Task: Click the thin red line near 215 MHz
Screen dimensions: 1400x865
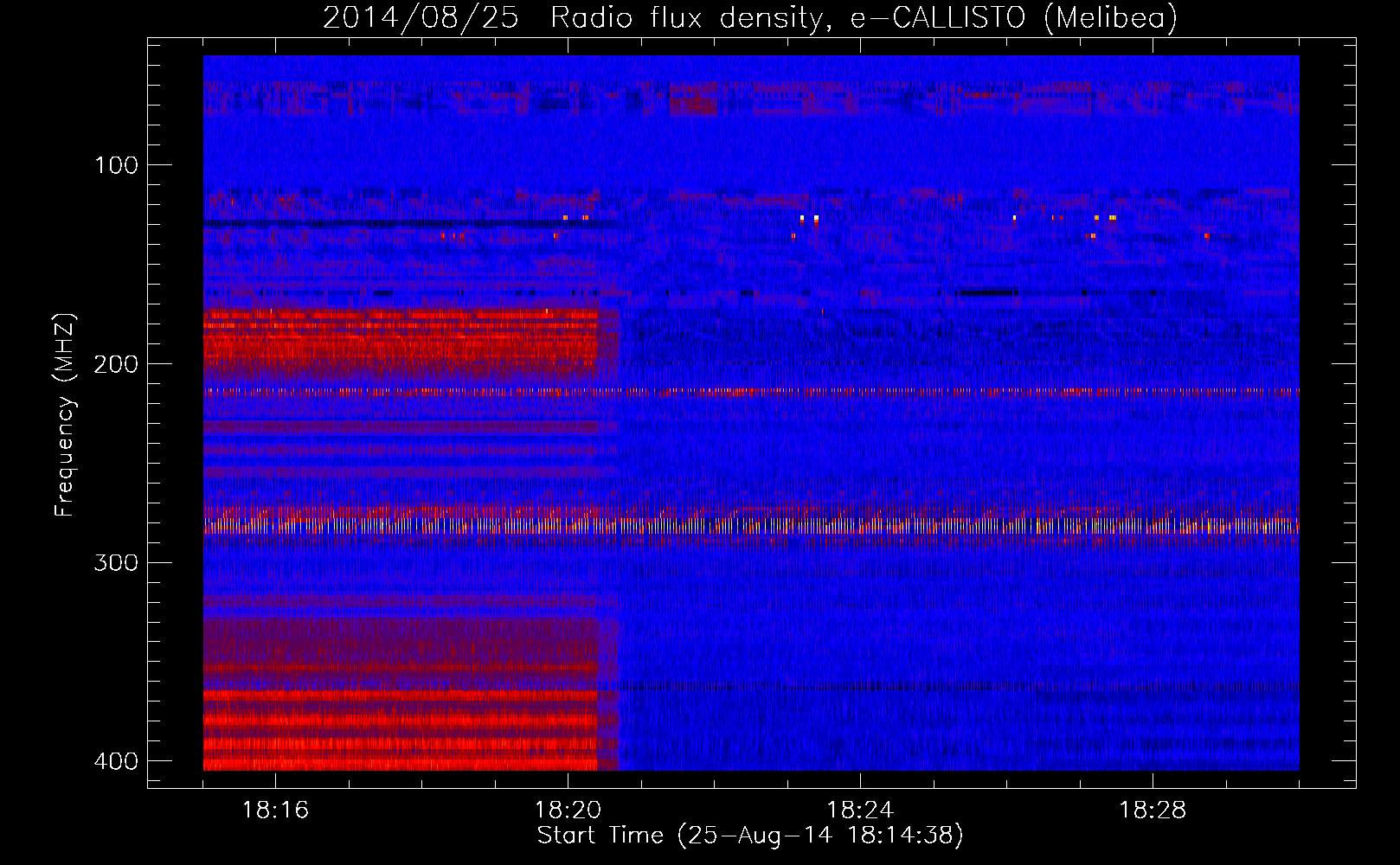Action: tap(751, 392)
